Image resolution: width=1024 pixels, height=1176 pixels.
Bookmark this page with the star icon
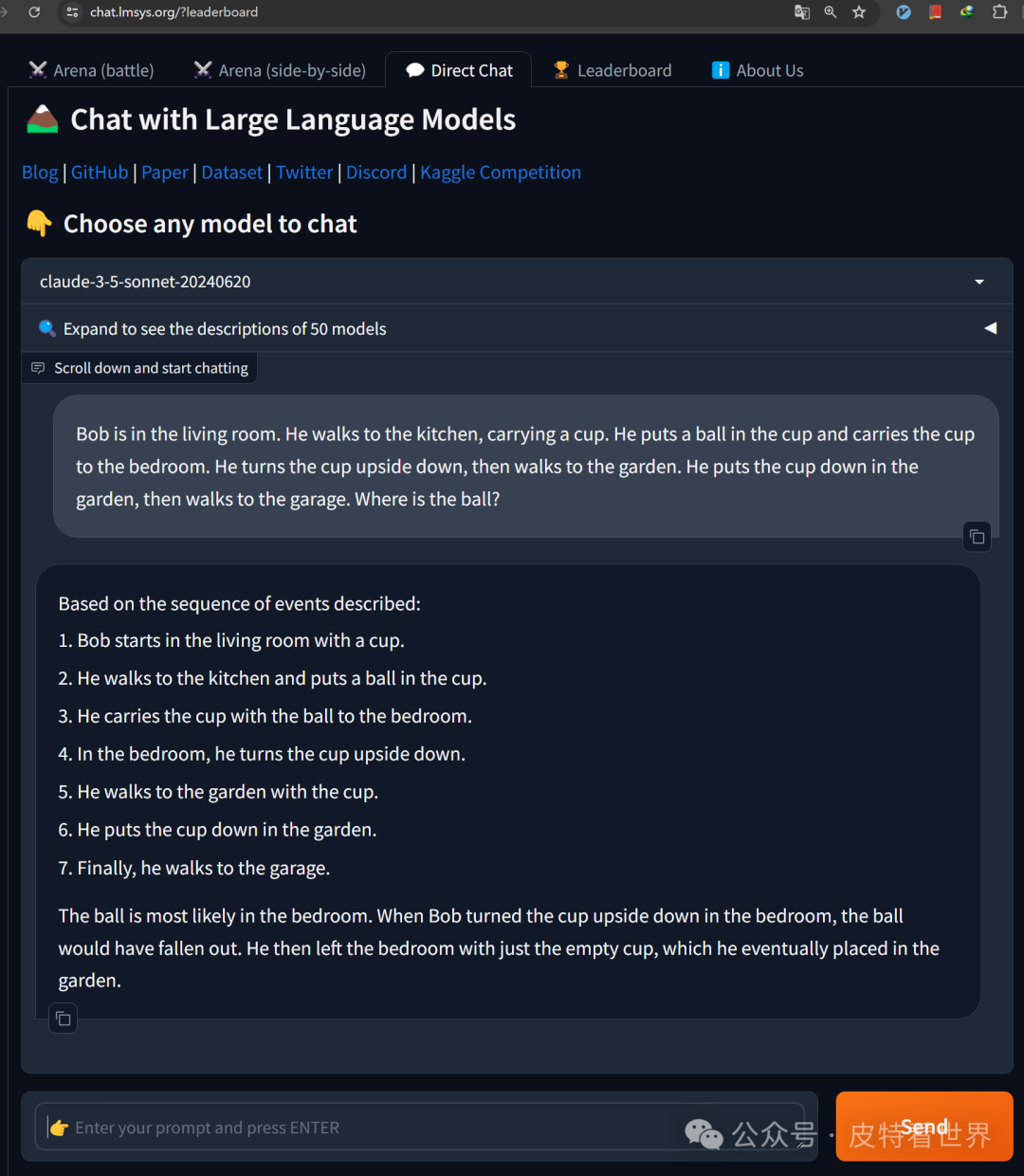(859, 12)
